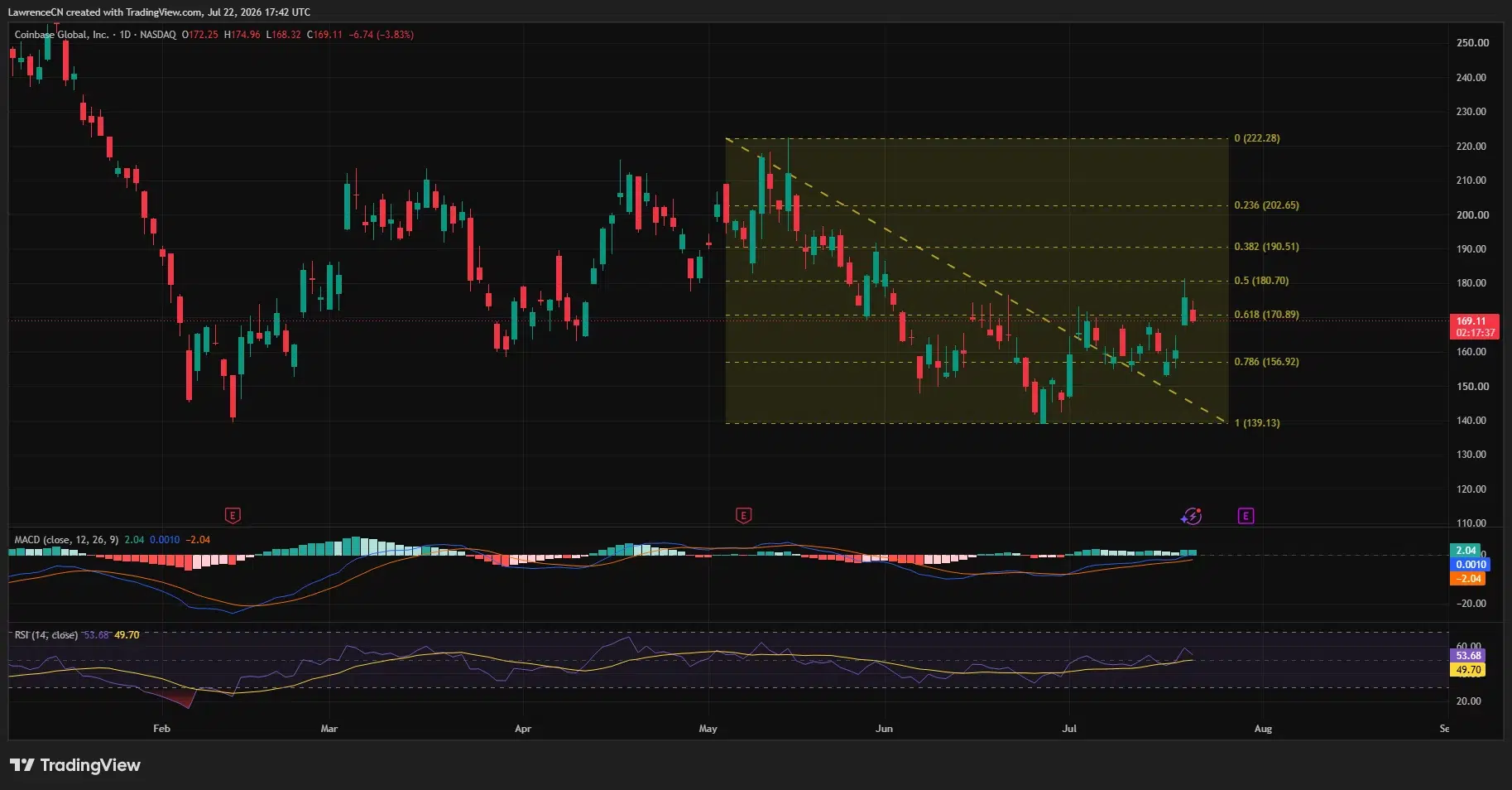The image size is (1512, 790).
Task: Click the earnings E marker near February
Action: (x=233, y=516)
